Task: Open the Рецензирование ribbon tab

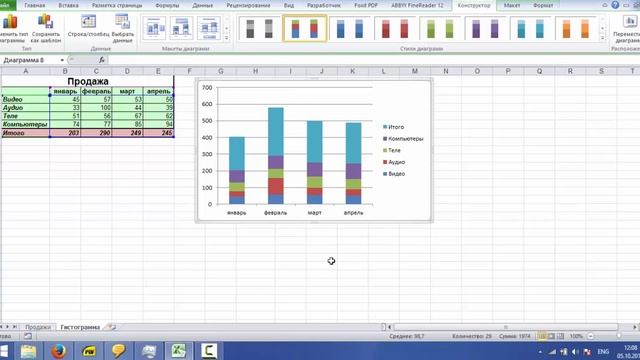Action: coord(249,5)
